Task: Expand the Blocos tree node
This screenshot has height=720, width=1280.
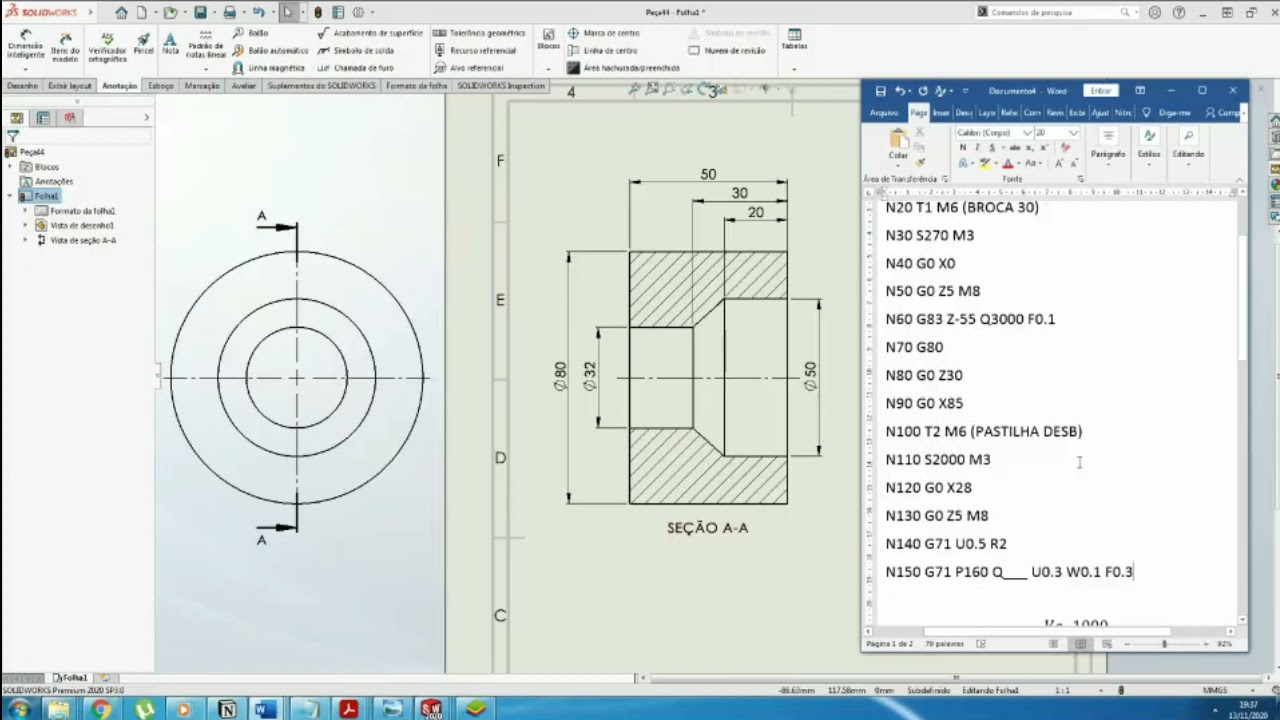Action: [10, 167]
